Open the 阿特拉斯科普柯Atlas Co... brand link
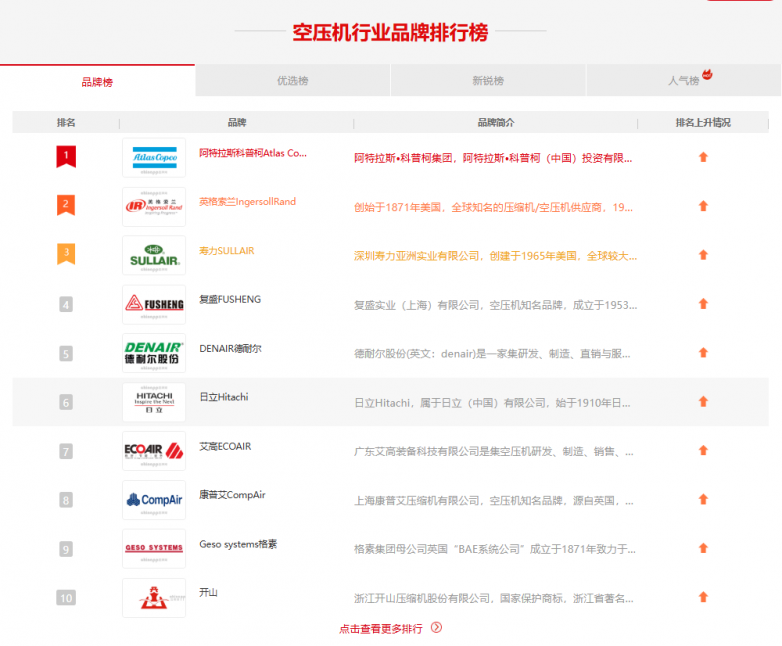The width and height of the screenshot is (782, 646). click(253, 153)
